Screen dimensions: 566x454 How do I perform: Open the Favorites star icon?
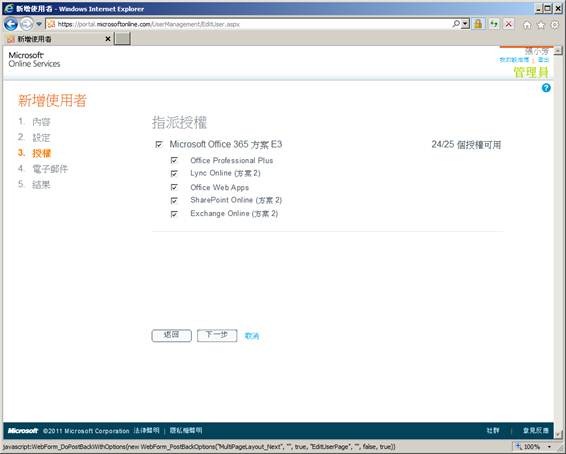coord(541,25)
